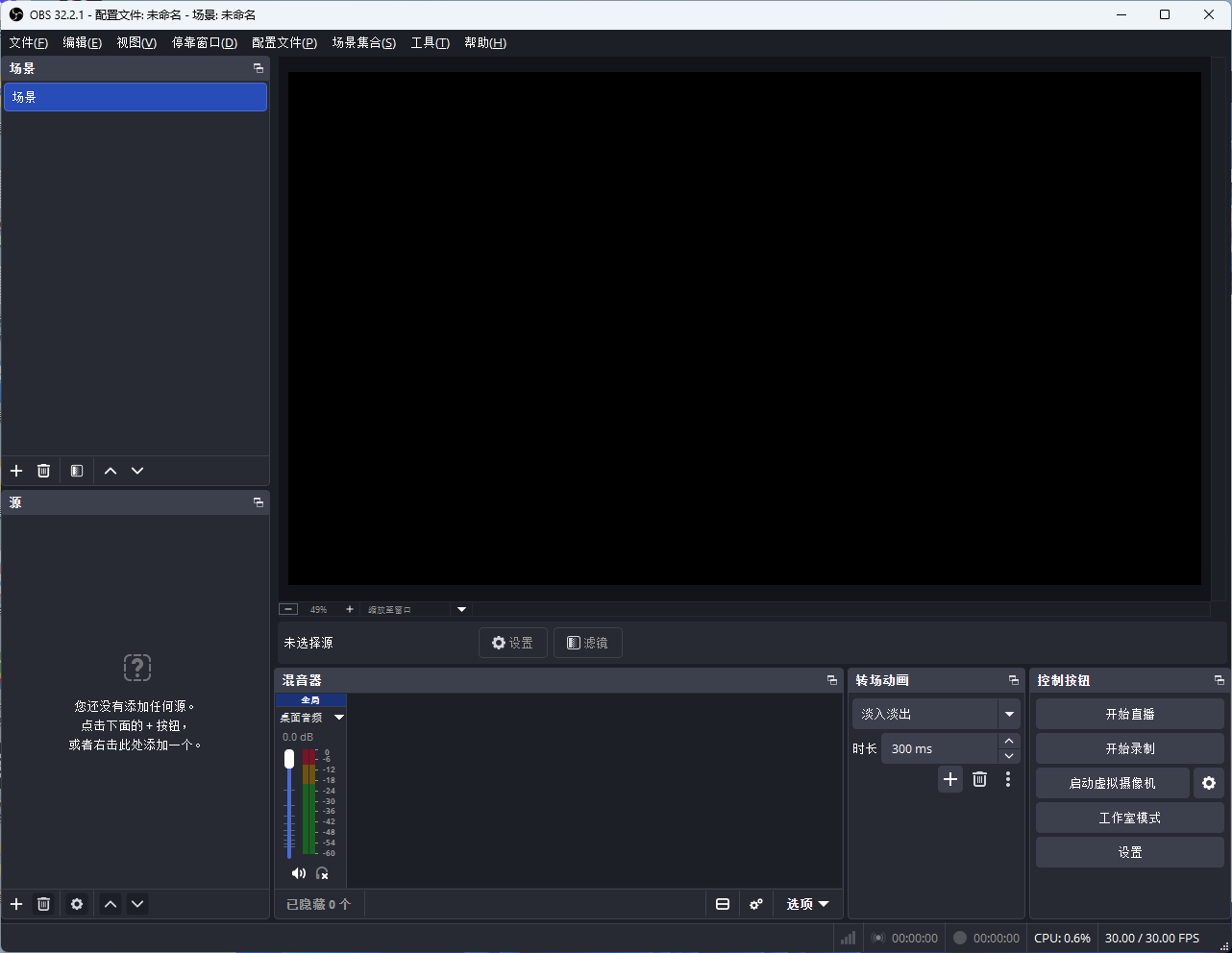Toggle desktop audio monitoring headphone icon
Screen dimensions: 1232x953
[322, 873]
